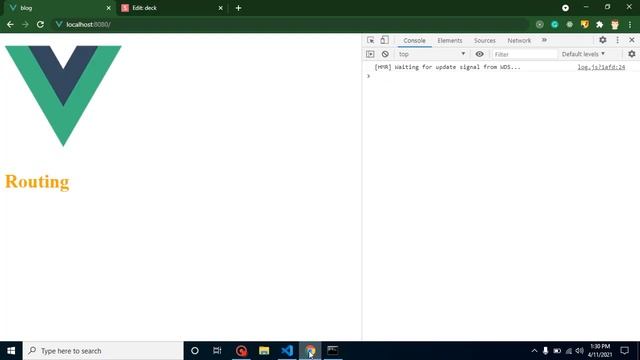Viewport: 640px width, 360px height.
Task: Click the red circular taskbar app
Action: point(241,351)
